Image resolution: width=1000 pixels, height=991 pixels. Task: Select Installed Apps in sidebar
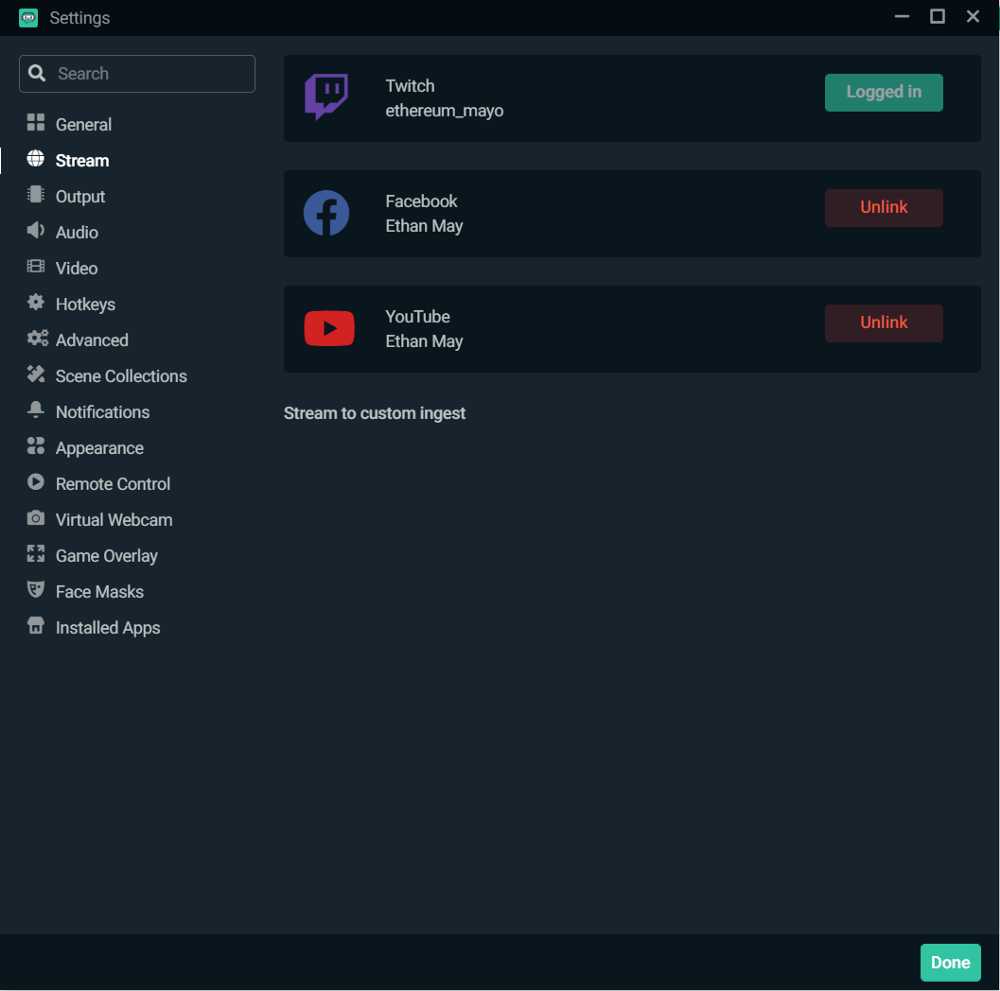(x=108, y=628)
